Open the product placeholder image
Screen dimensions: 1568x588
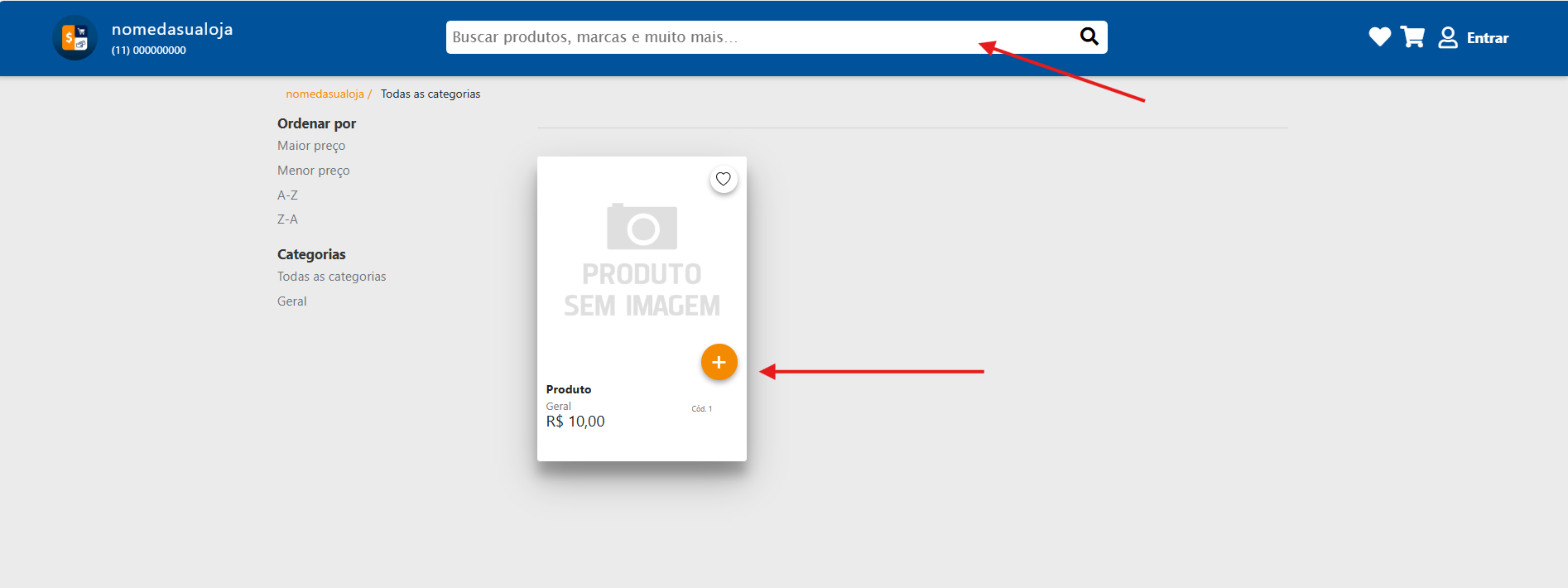coord(642,261)
